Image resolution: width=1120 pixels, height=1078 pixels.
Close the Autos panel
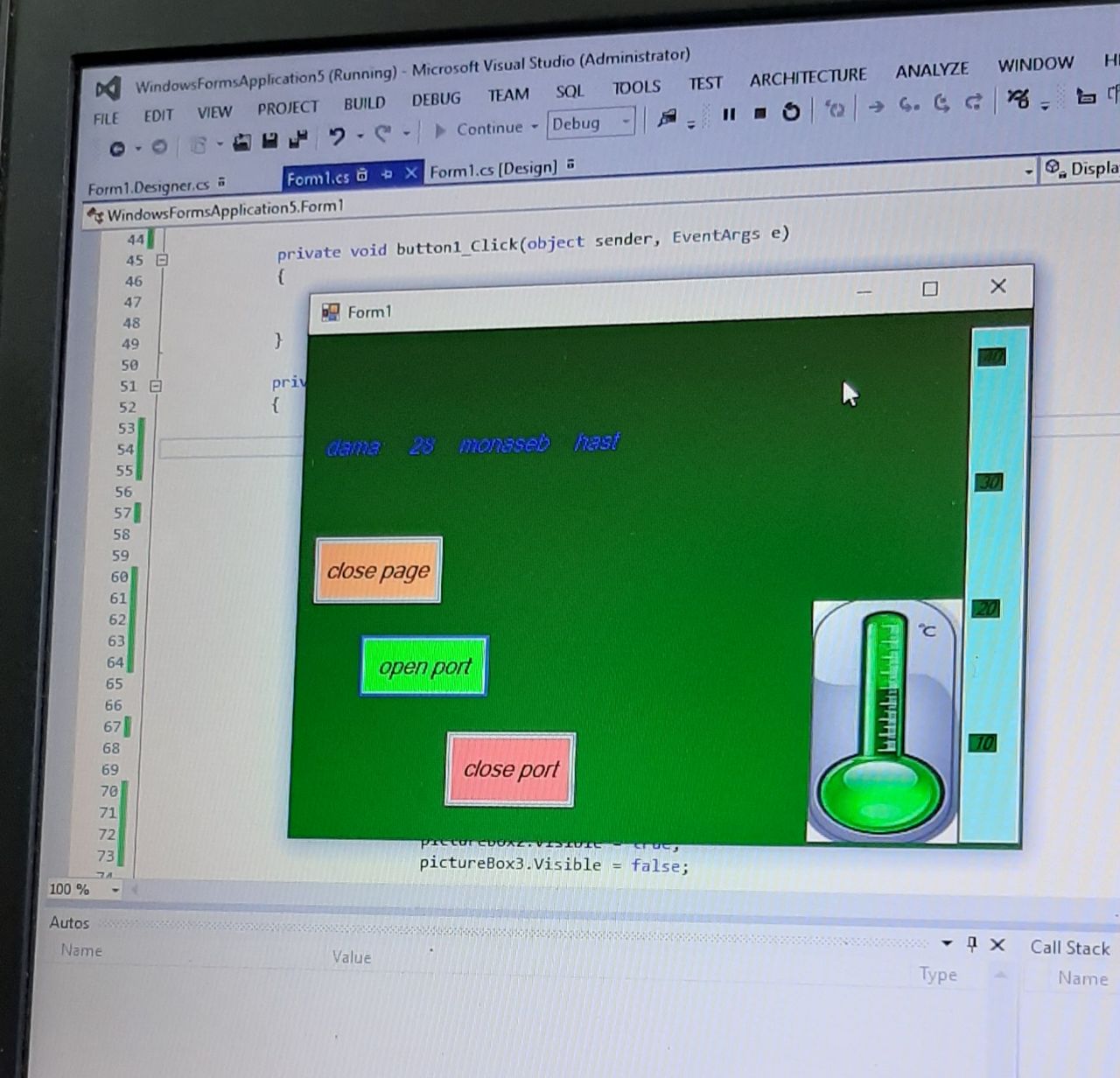(997, 944)
